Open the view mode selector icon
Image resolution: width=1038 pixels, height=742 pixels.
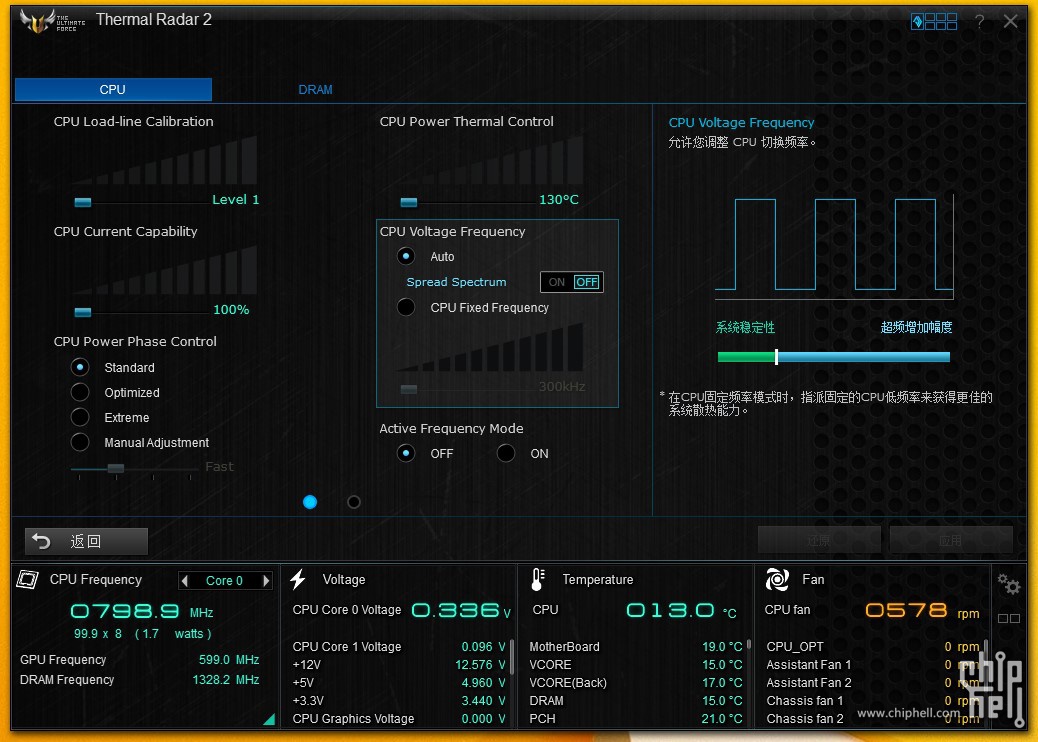[x=934, y=22]
